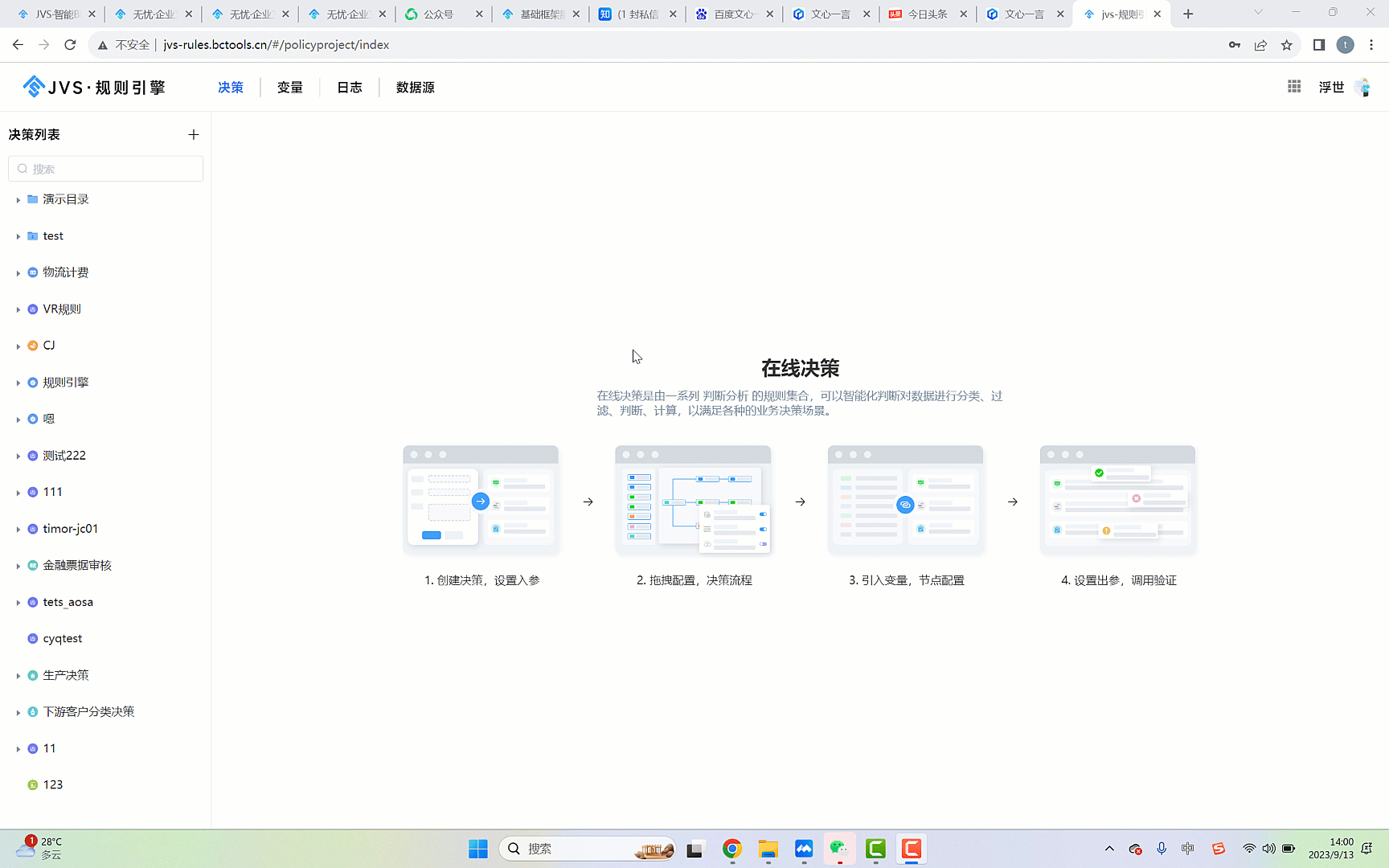The height and width of the screenshot is (868, 1389).
Task: Open the weather widget showing 28°C
Action: coord(39,849)
